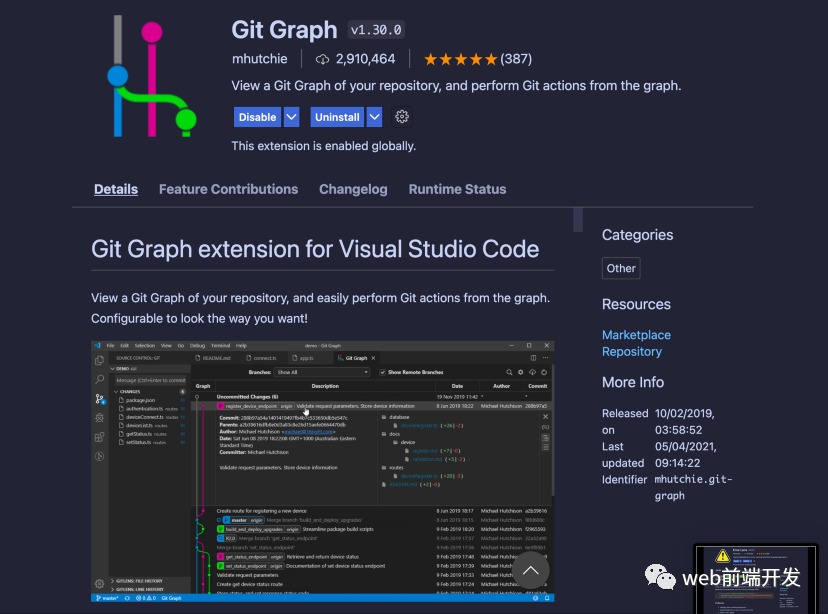Viewport: 828px width, 614px height.
Task: Toggle the Show Remote Branches checkbox
Action: tap(381, 372)
